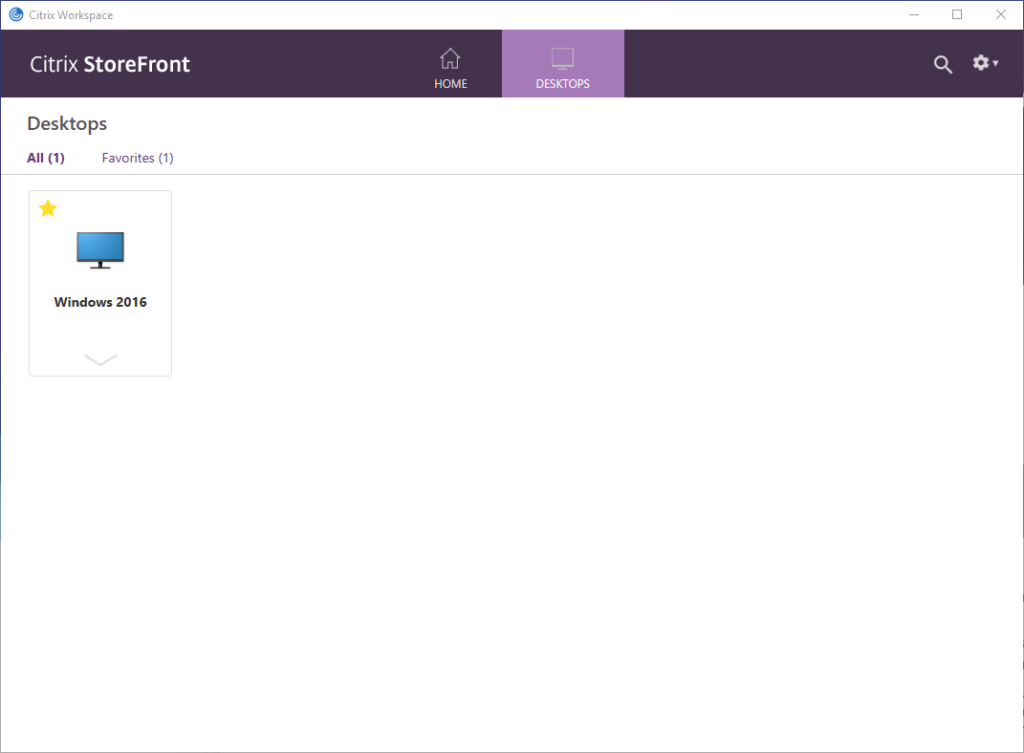Minimize the Citrix Workspace window
The image size is (1024, 753).
pos(914,14)
